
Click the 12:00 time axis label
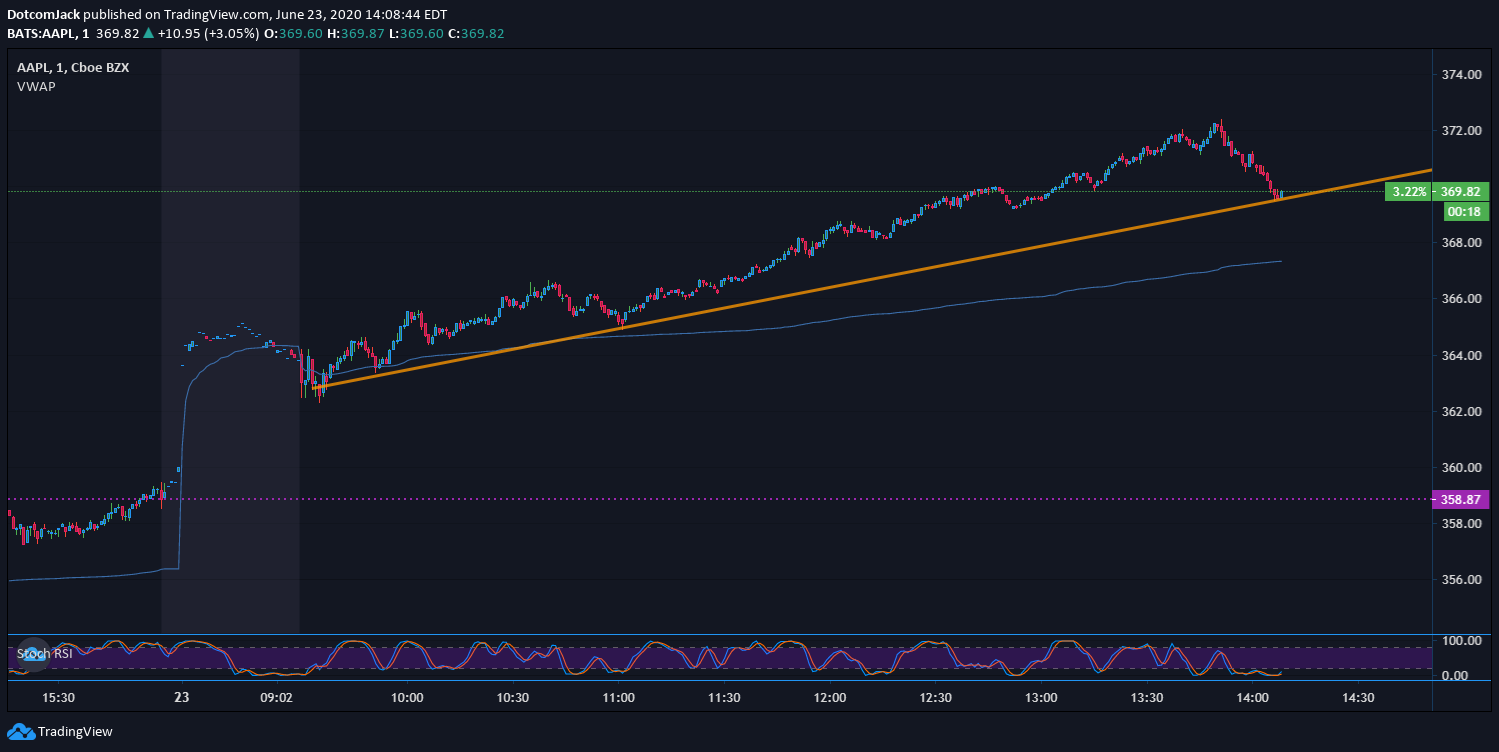(829, 698)
